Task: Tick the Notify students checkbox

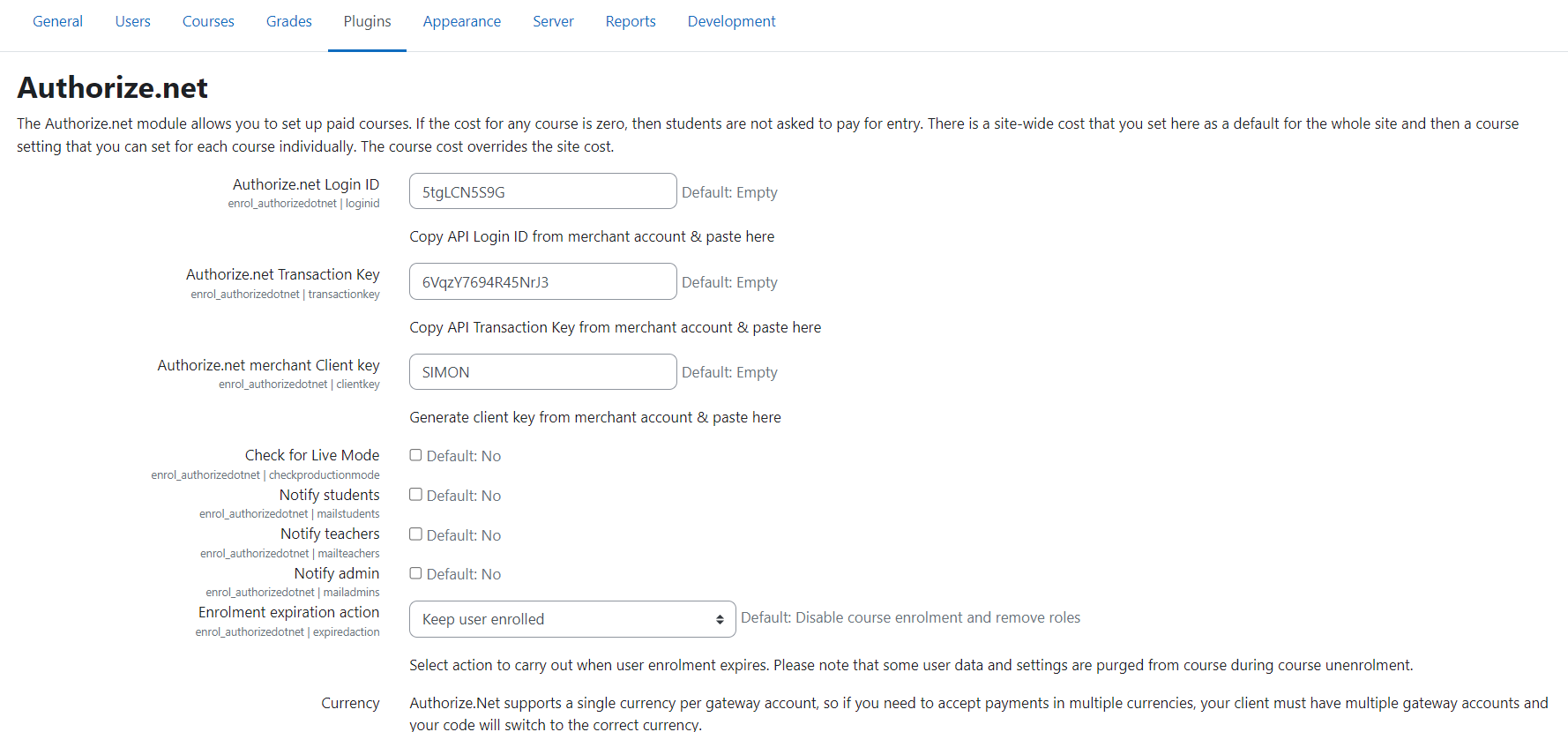Action: click(x=415, y=495)
